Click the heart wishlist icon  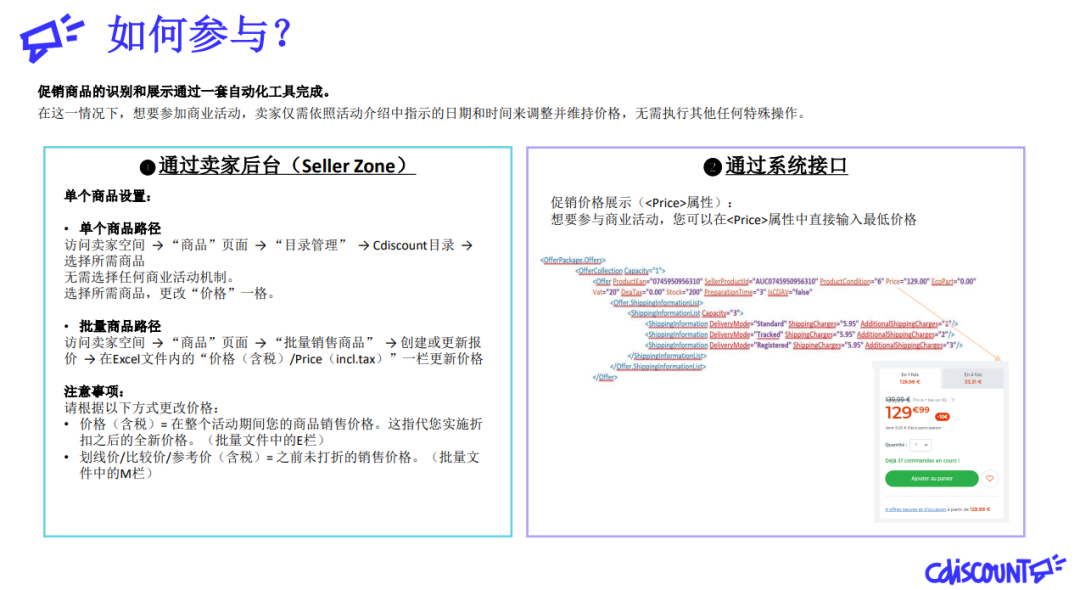[990, 479]
